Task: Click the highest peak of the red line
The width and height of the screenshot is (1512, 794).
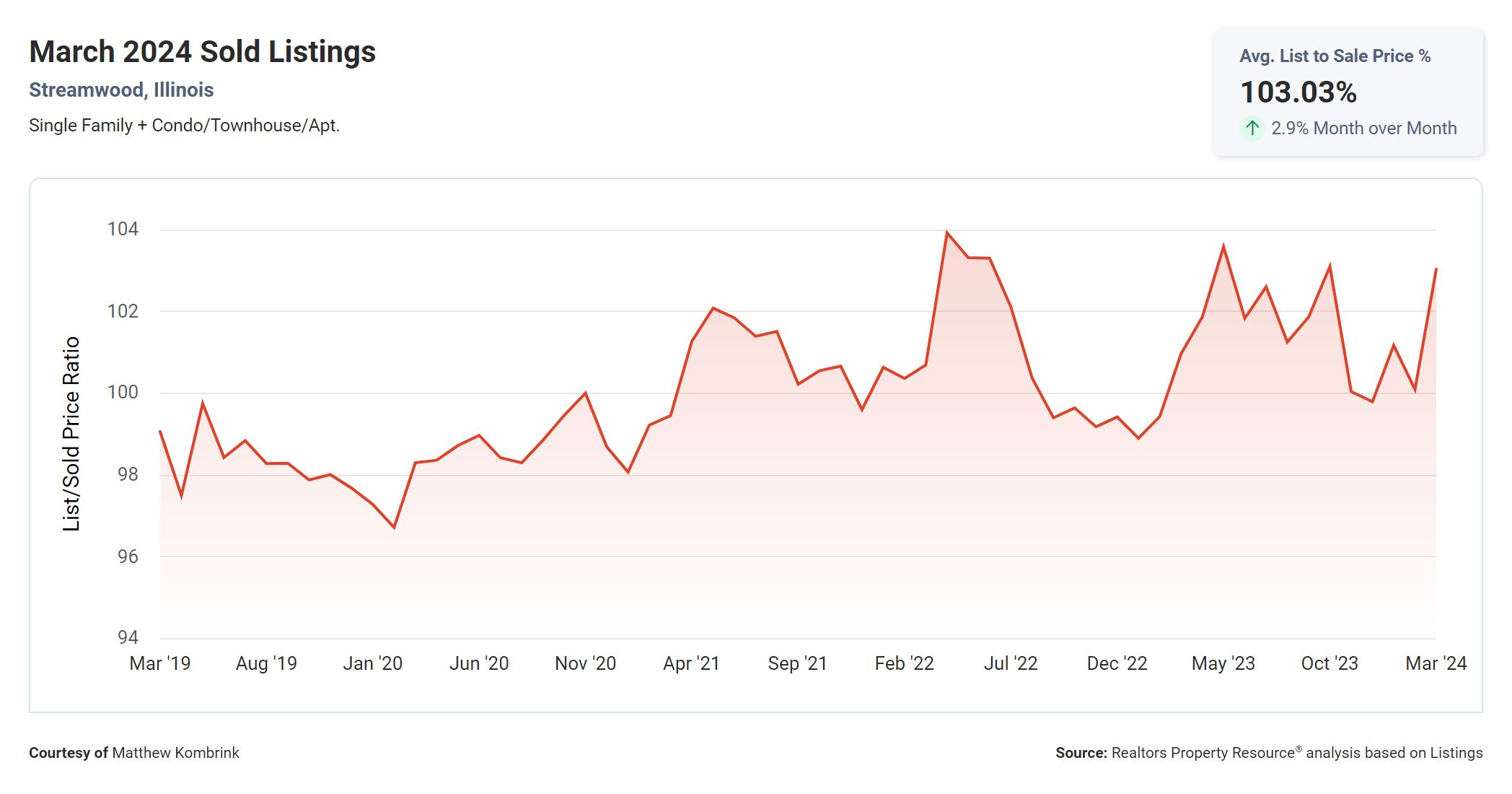Action: (946, 232)
